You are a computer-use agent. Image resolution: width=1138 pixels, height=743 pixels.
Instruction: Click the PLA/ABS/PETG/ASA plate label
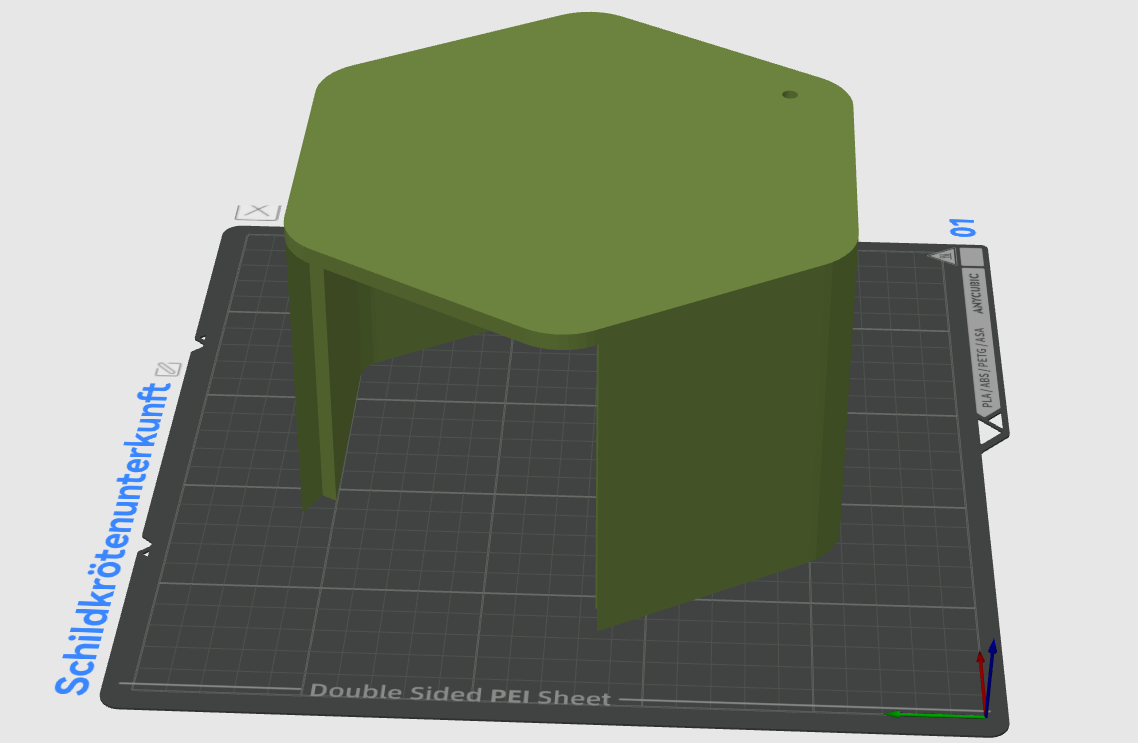[983, 366]
